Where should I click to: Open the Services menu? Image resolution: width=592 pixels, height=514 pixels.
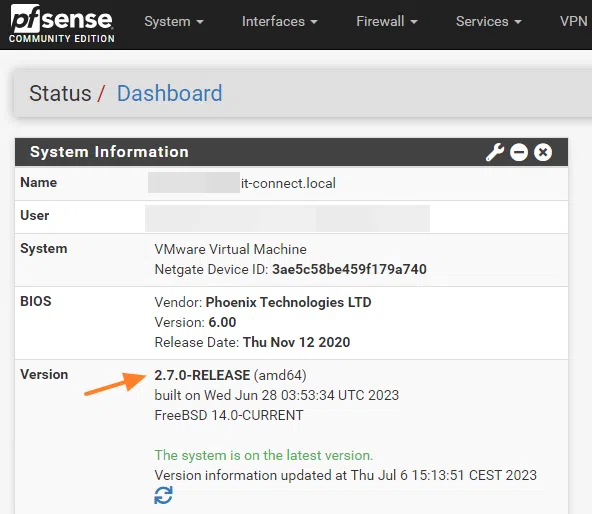coord(489,22)
